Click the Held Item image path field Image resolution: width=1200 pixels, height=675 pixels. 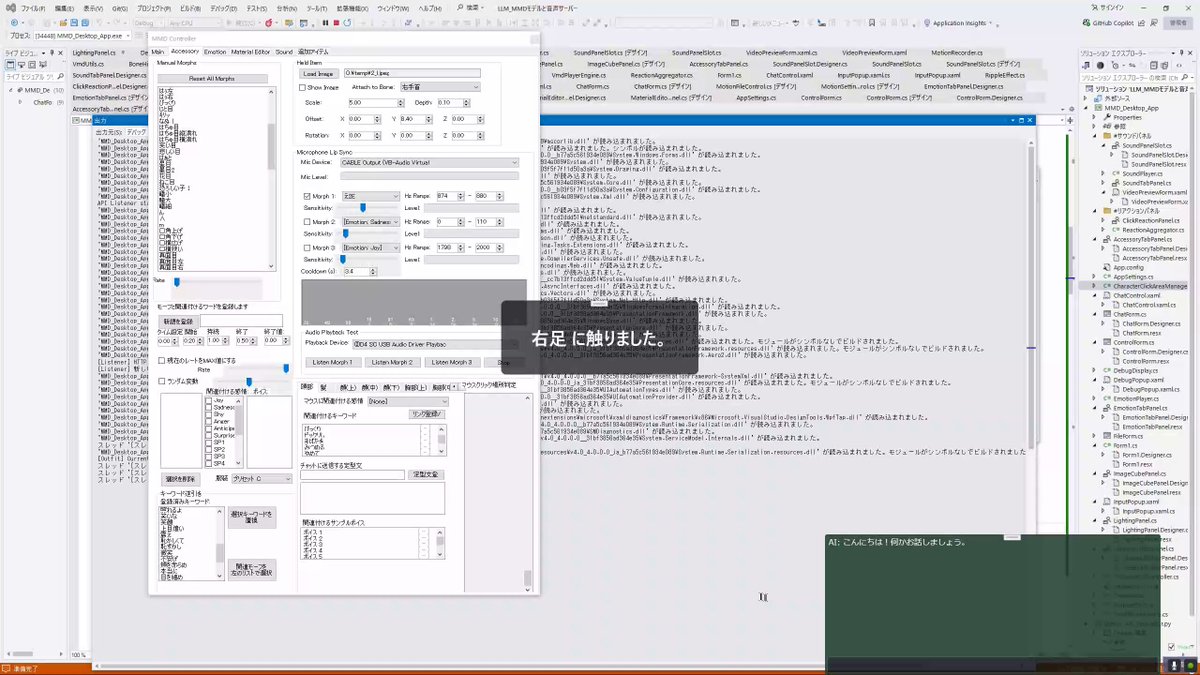click(x=412, y=73)
